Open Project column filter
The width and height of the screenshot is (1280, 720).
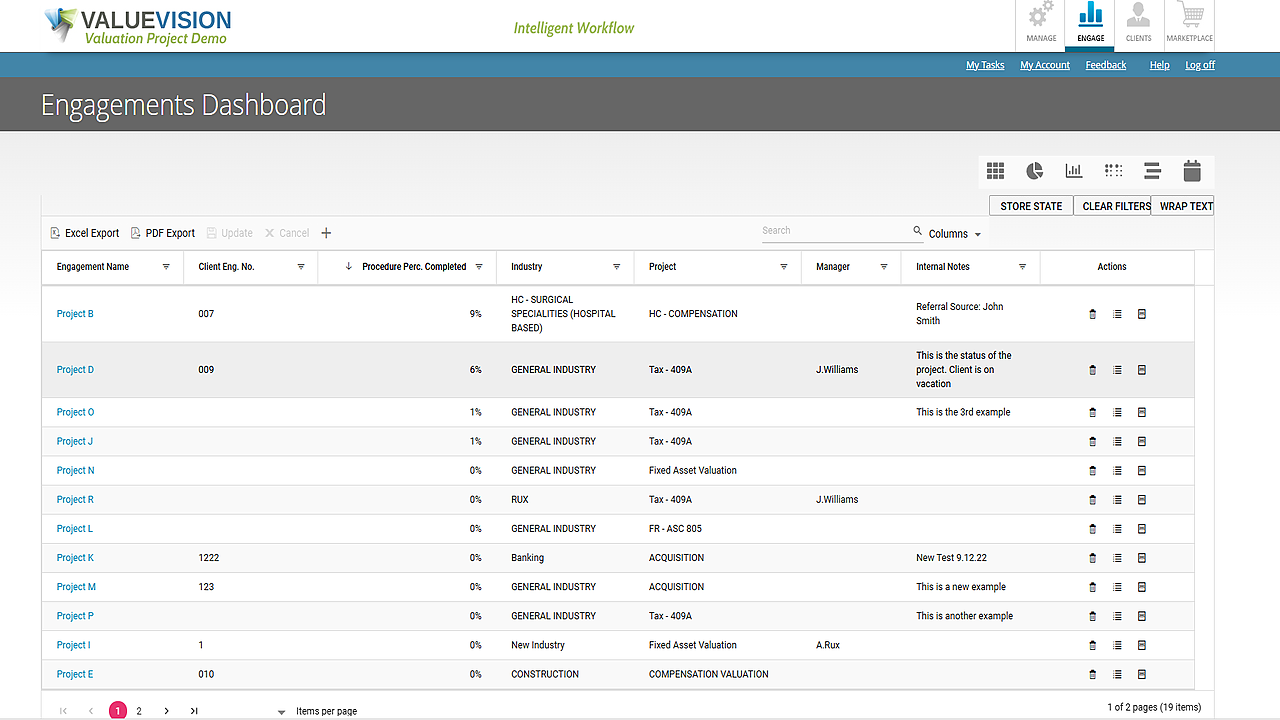[784, 267]
